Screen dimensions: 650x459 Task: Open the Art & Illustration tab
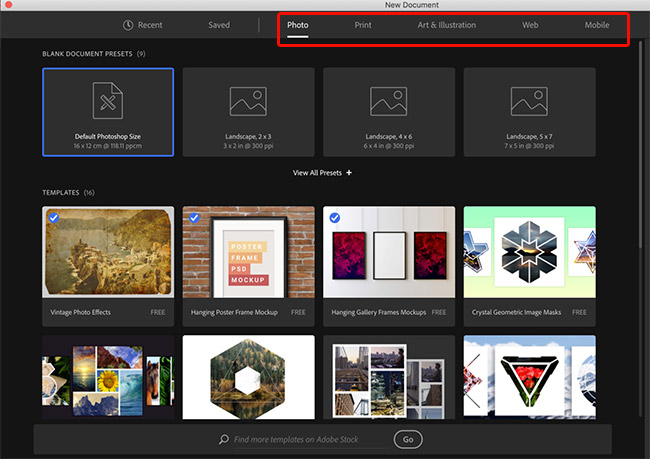446,25
